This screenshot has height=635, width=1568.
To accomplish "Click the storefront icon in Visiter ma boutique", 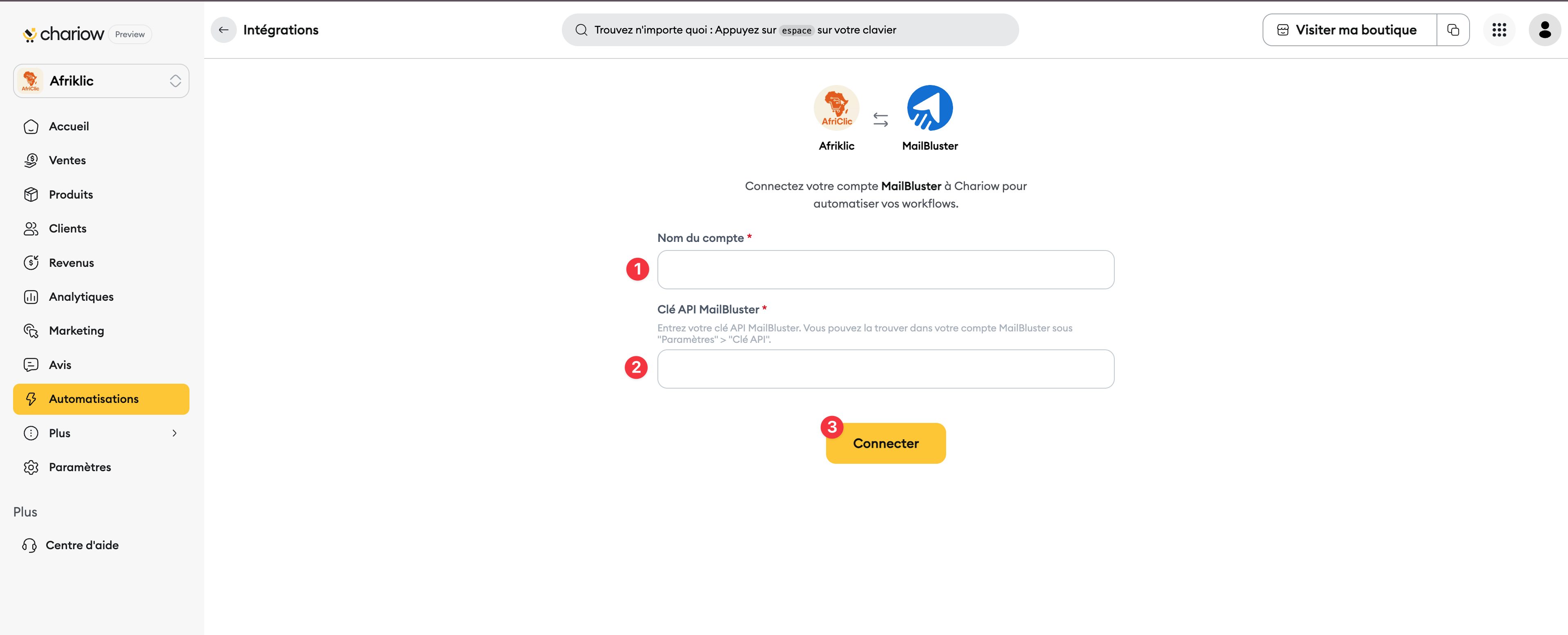I will [1283, 30].
